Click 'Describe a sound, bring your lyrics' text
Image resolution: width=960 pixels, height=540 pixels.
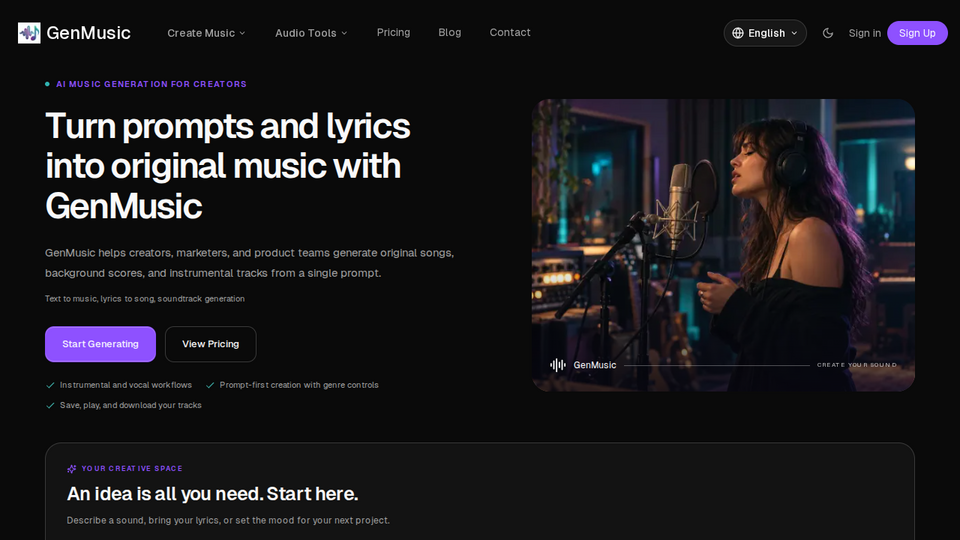click(228, 520)
